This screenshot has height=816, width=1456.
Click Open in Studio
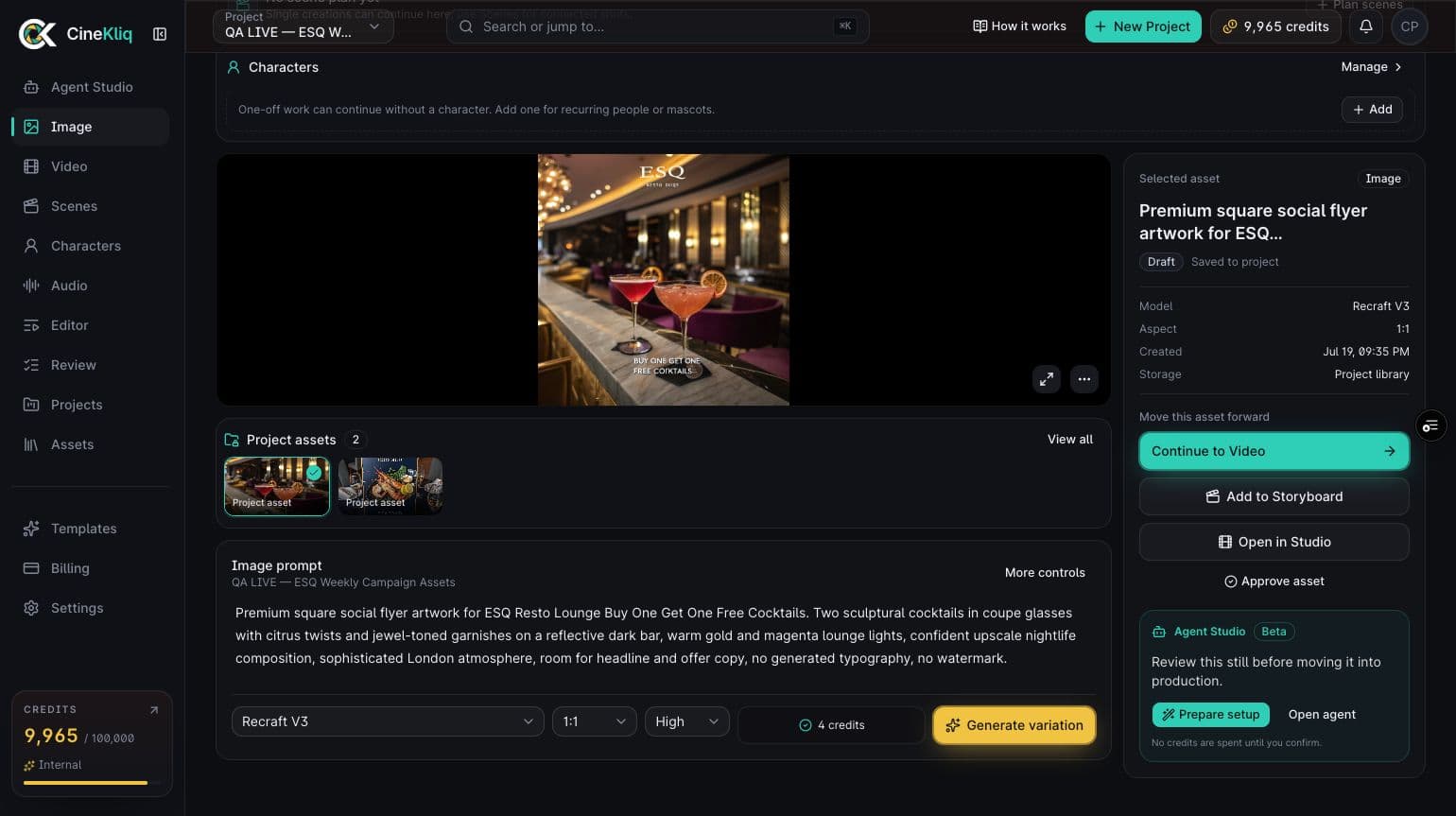1274,542
